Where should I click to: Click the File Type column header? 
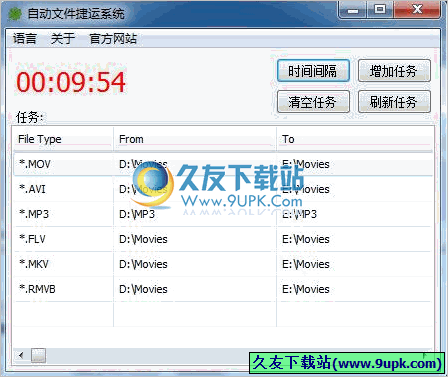click(x=63, y=139)
